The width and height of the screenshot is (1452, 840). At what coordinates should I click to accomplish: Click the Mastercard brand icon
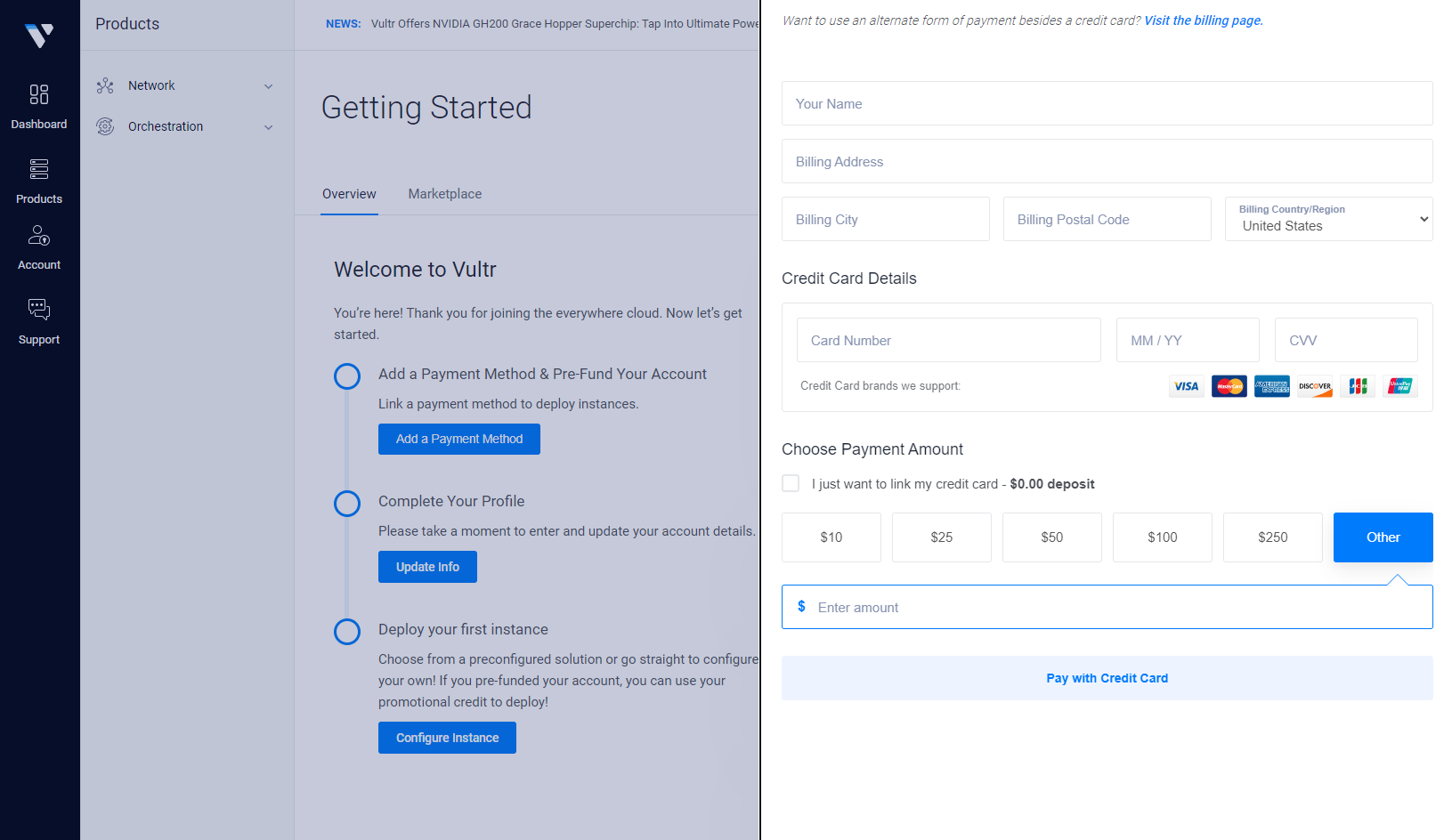pos(1229,386)
